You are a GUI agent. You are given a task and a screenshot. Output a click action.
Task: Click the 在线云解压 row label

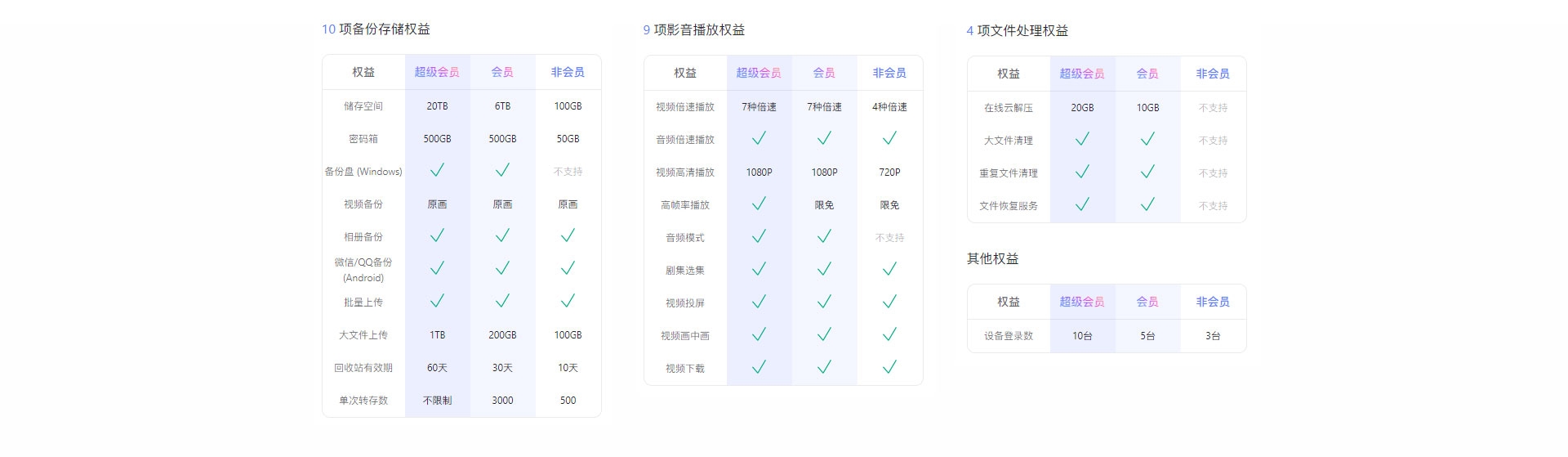click(1009, 108)
